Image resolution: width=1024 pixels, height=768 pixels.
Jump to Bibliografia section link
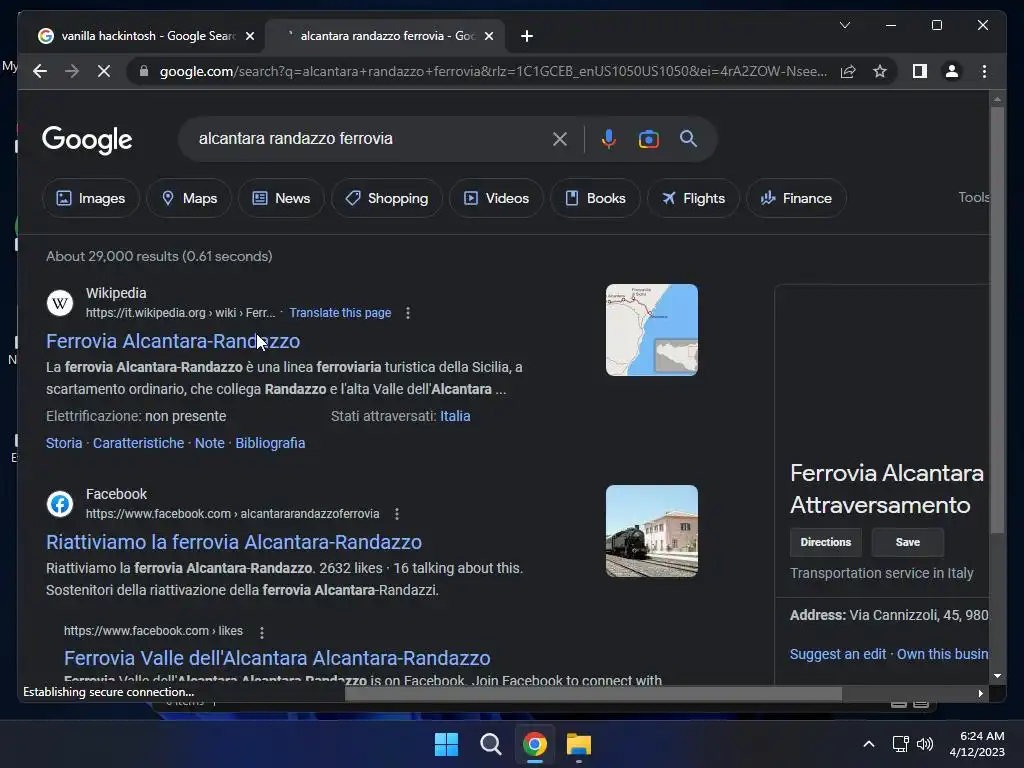pos(270,443)
